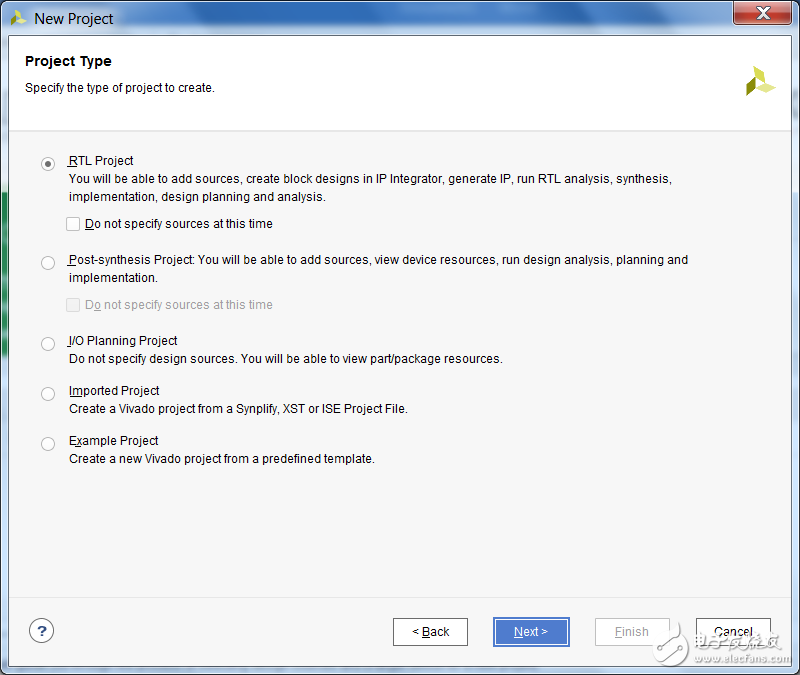800x675 pixels.
Task: Enable 'Do not specify sources' under RTL Project
Action: [x=73, y=224]
